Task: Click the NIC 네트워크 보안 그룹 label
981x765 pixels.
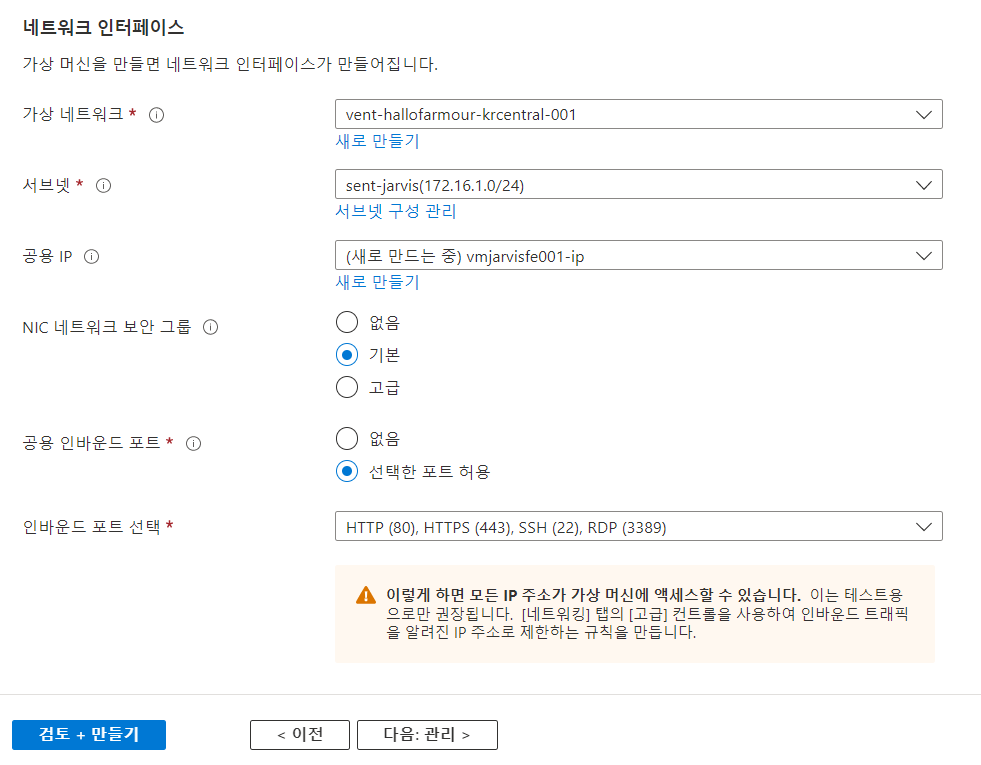Action: pyautogui.click(x=106, y=327)
